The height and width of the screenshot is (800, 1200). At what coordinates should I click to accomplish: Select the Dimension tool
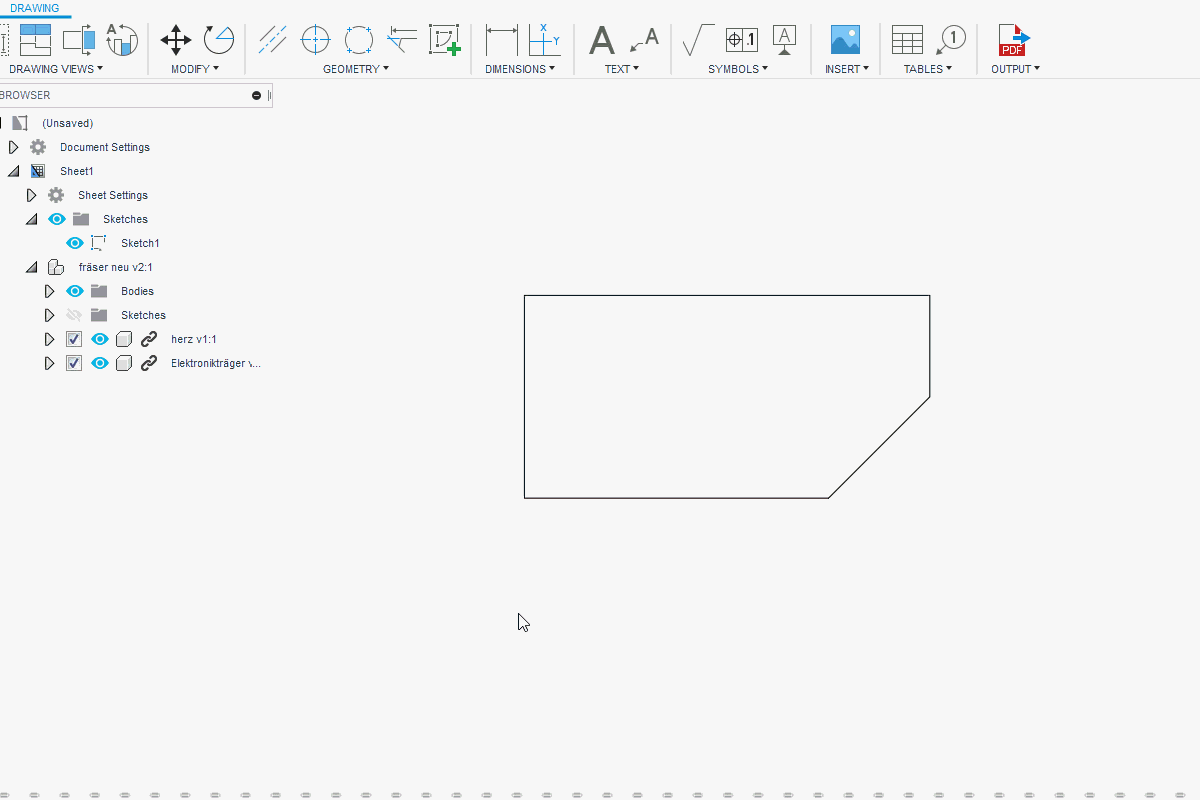[501, 40]
